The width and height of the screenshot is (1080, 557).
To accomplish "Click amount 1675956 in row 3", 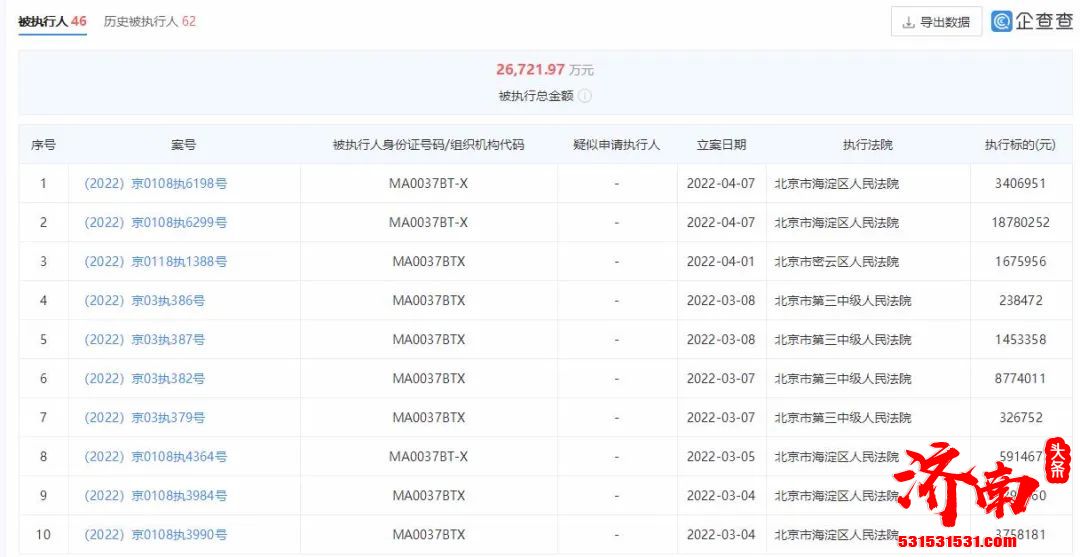I will pos(1020,262).
